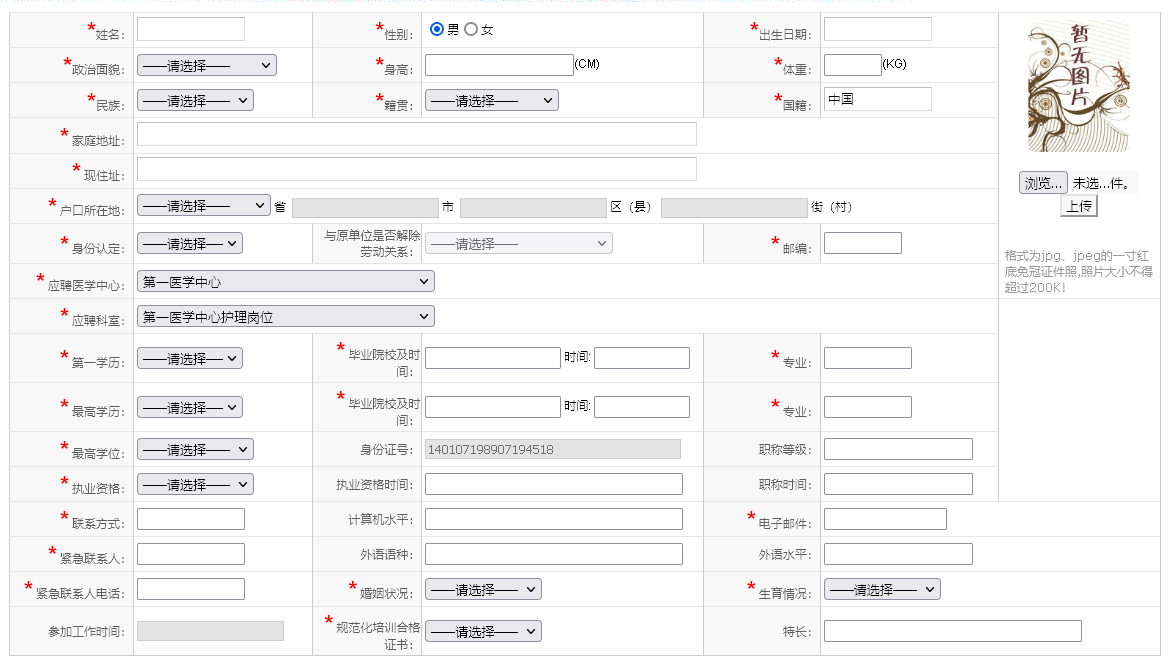The width and height of the screenshot is (1170, 663).
Task: Click into the 家庭地址 field
Action: [x=416, y=134]
